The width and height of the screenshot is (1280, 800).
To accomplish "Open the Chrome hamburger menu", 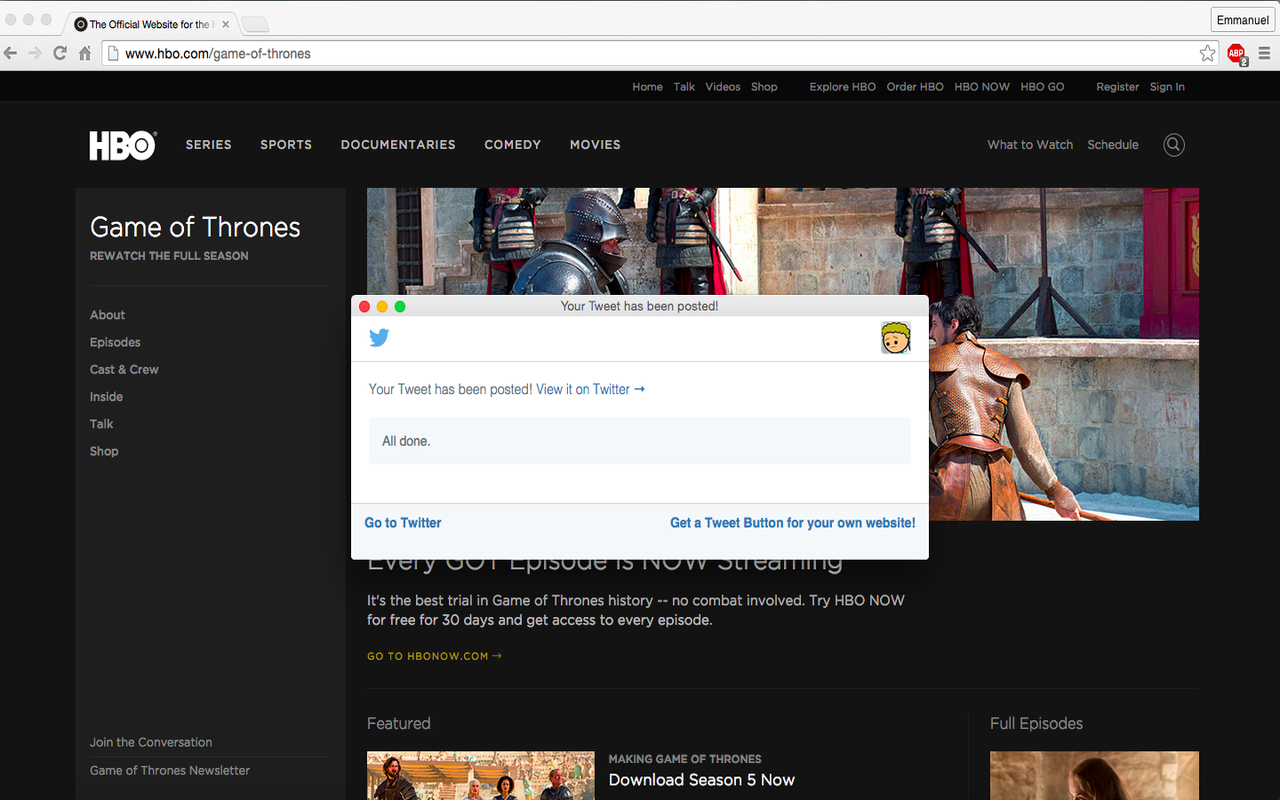I will tap(1265, 53).
